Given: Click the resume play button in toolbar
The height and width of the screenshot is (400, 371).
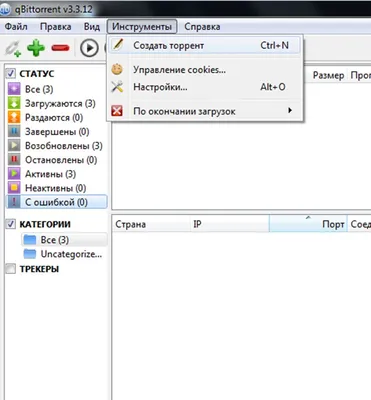Looking at the screenshot, I should click(89, 48).
